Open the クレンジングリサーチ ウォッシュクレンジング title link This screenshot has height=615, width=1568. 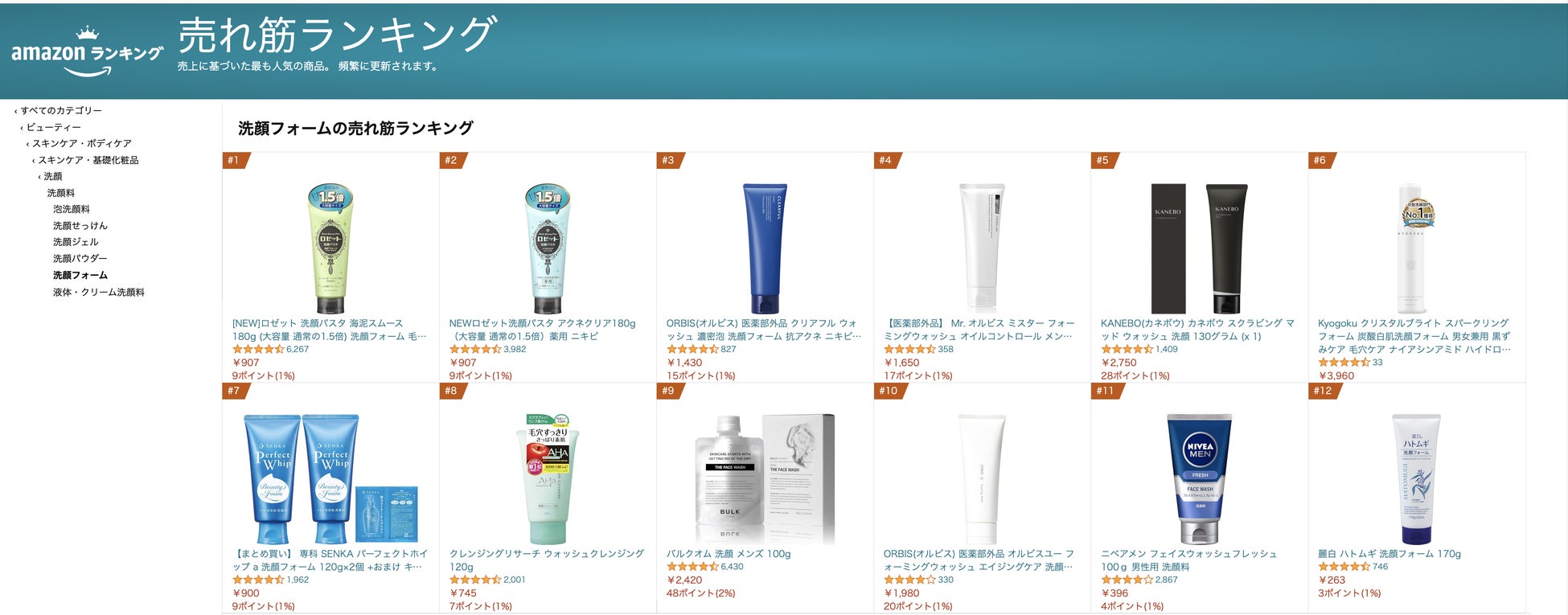point(547,560)
